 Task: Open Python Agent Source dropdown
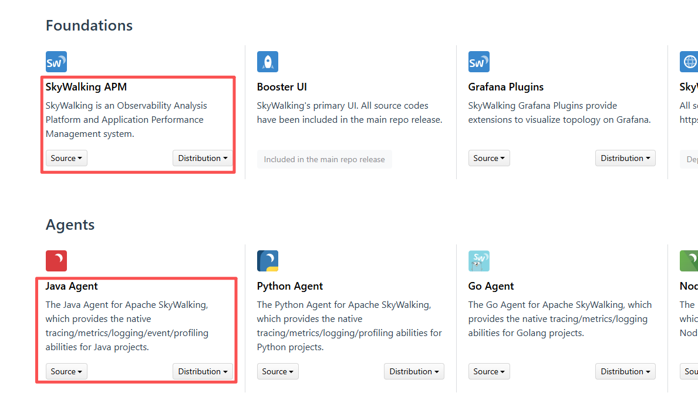click(278, 371)
